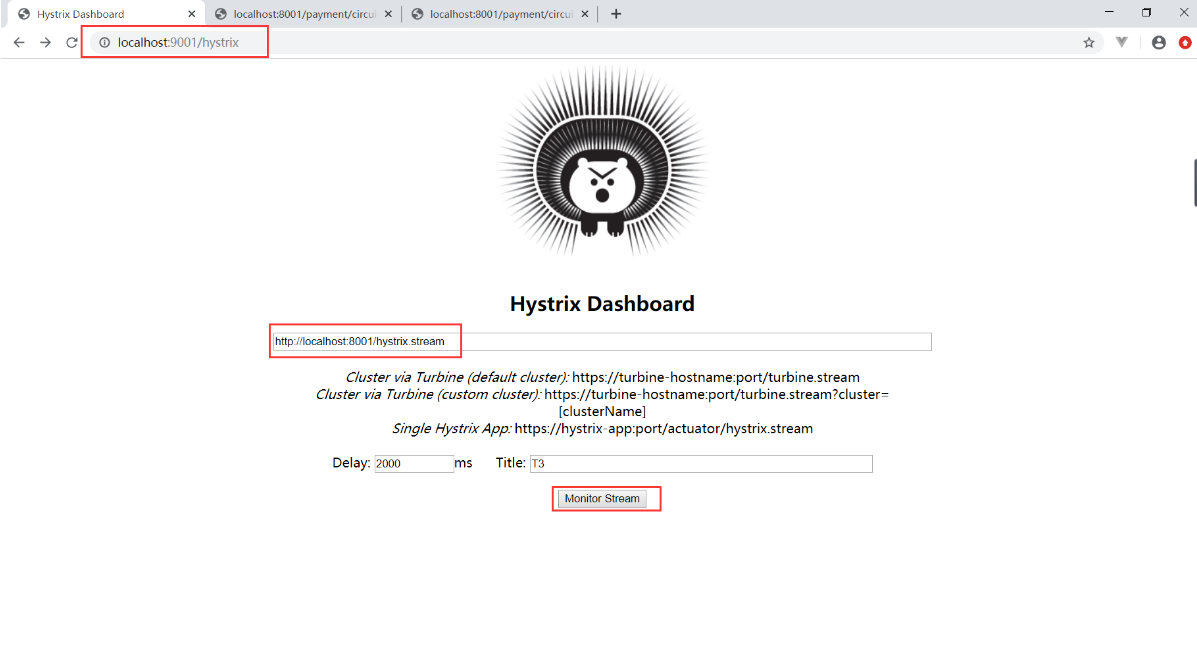
Task: Click the site info icon in address bar
Action: coord(104,43)
